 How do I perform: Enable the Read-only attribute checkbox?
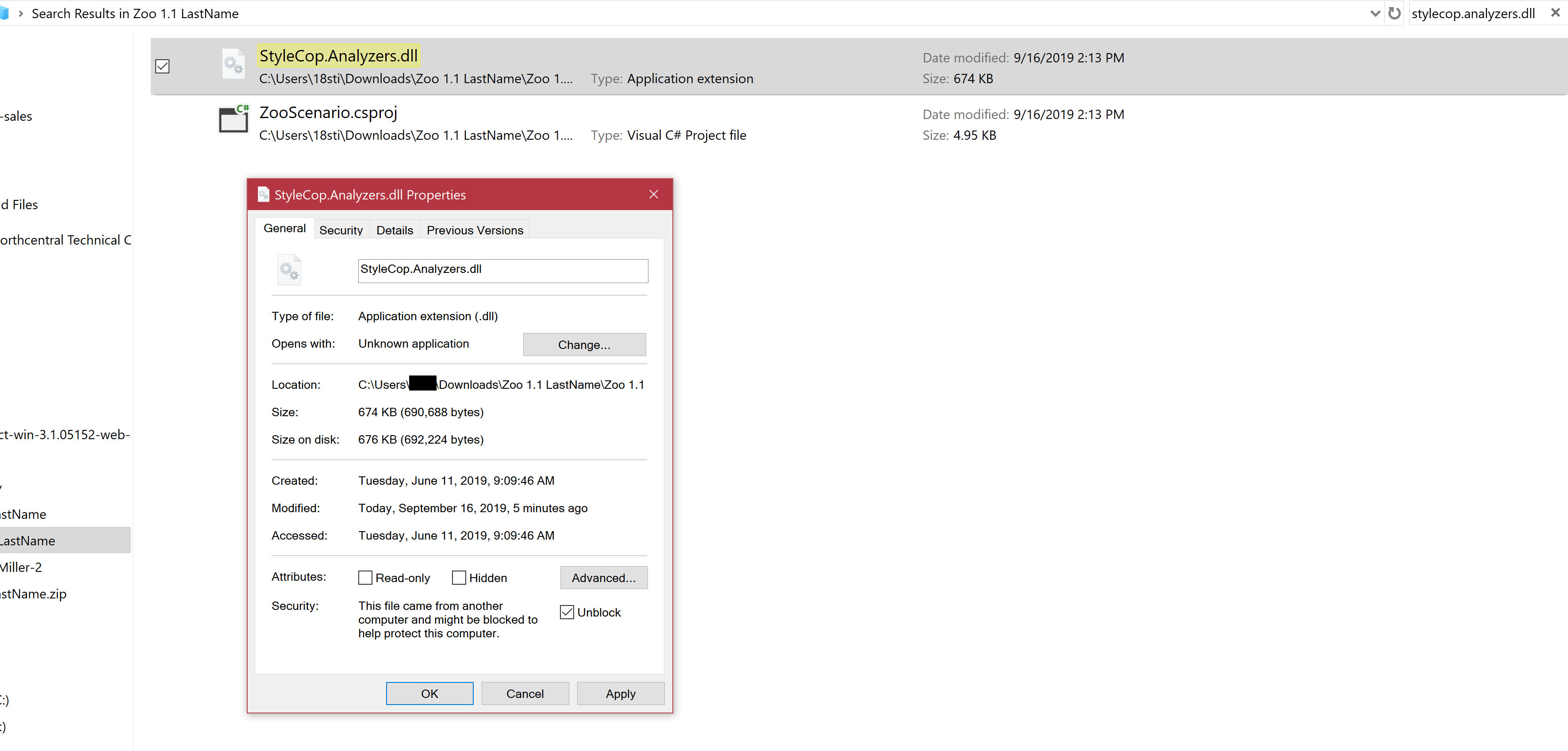pos(365,578)
